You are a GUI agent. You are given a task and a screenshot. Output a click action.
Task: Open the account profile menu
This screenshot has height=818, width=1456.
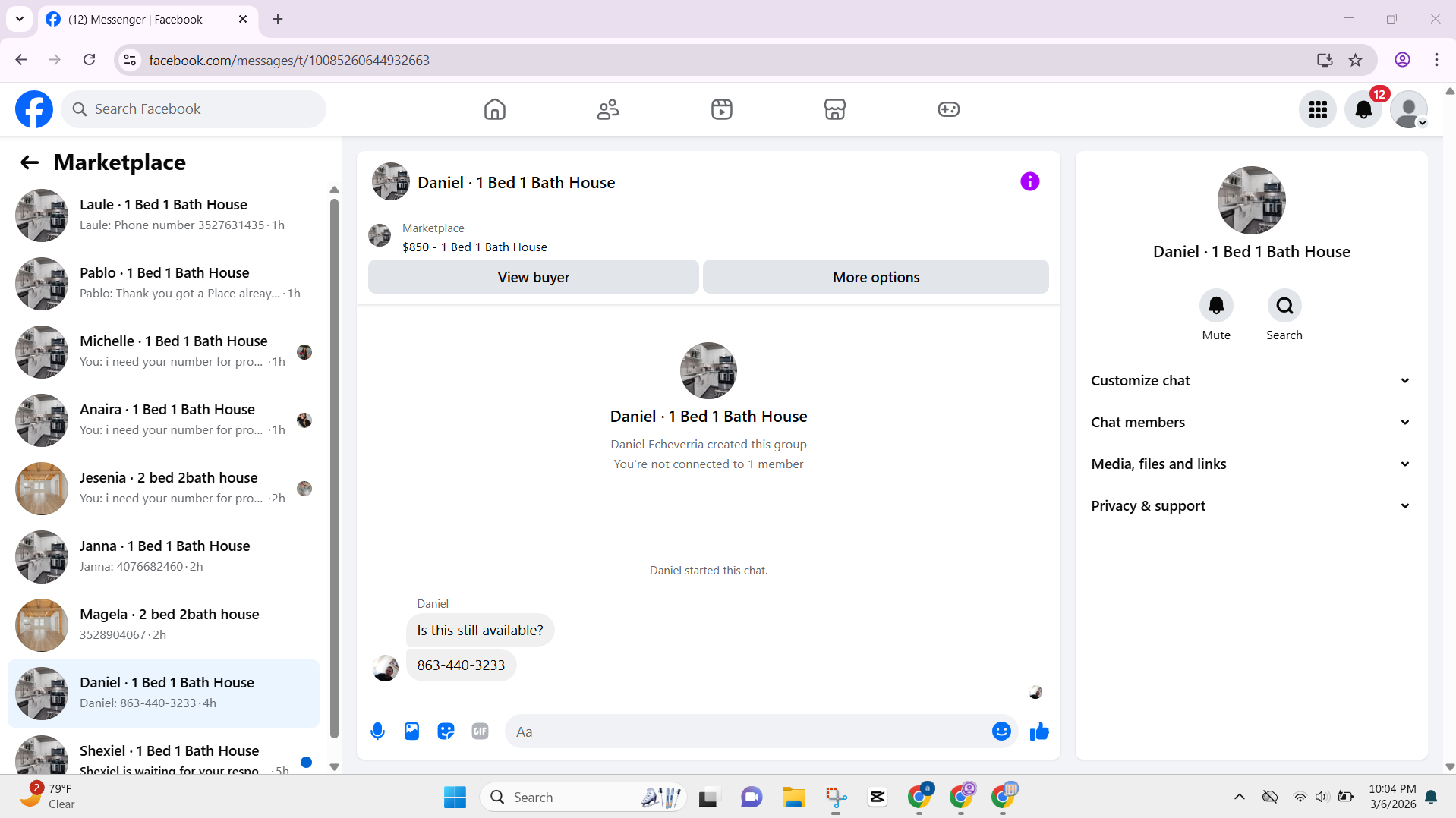point(1409,110)
